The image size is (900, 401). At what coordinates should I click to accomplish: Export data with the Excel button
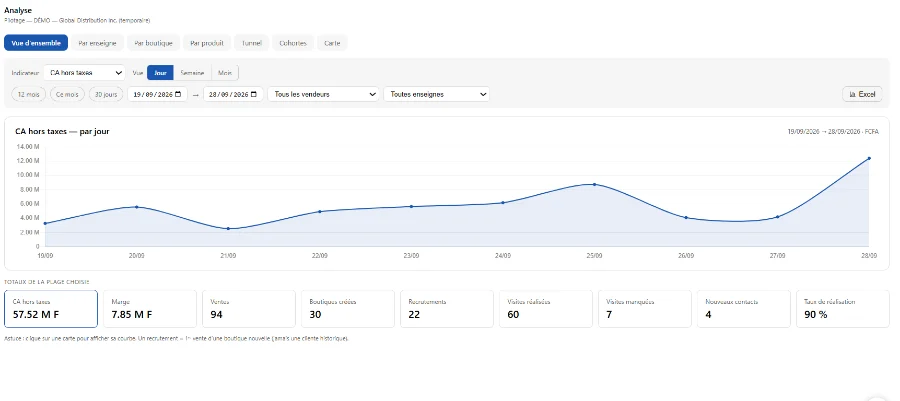(862, 94)
